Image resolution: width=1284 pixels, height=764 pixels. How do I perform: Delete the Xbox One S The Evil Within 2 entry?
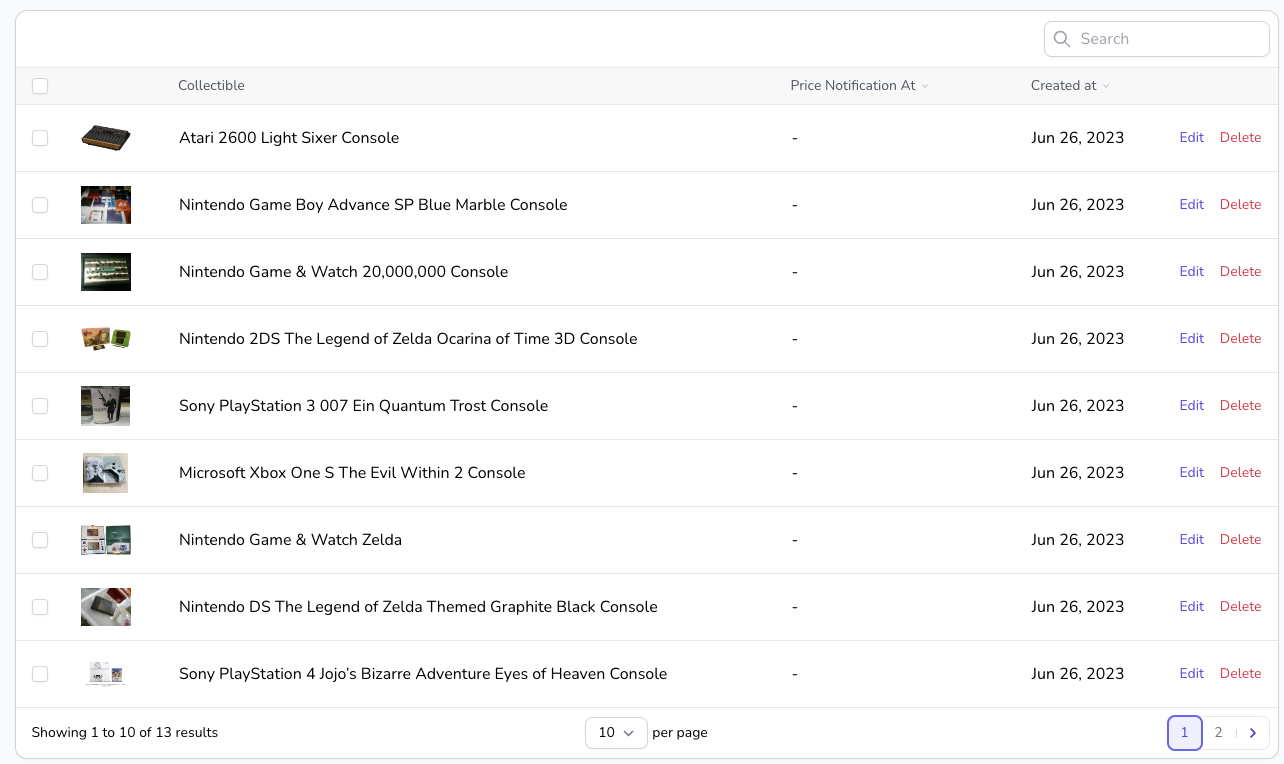[x=1241, y=473]
